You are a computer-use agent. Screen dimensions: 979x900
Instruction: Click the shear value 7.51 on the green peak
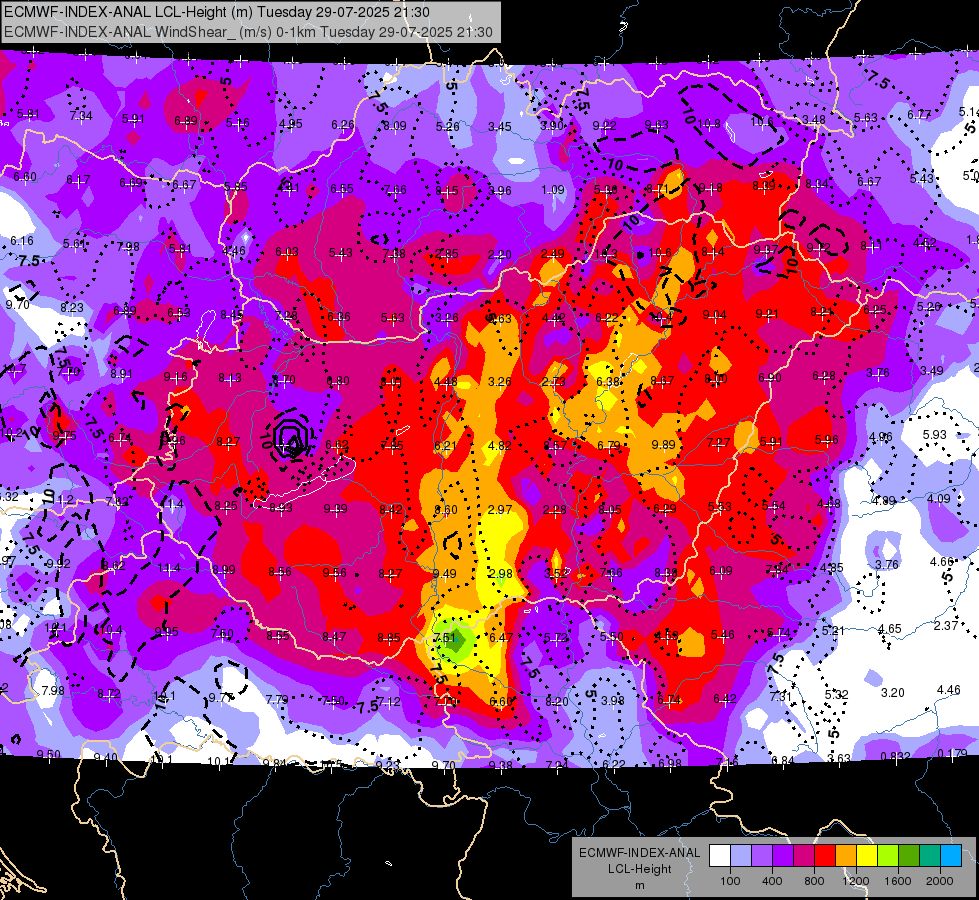click(x=445, y=637)
